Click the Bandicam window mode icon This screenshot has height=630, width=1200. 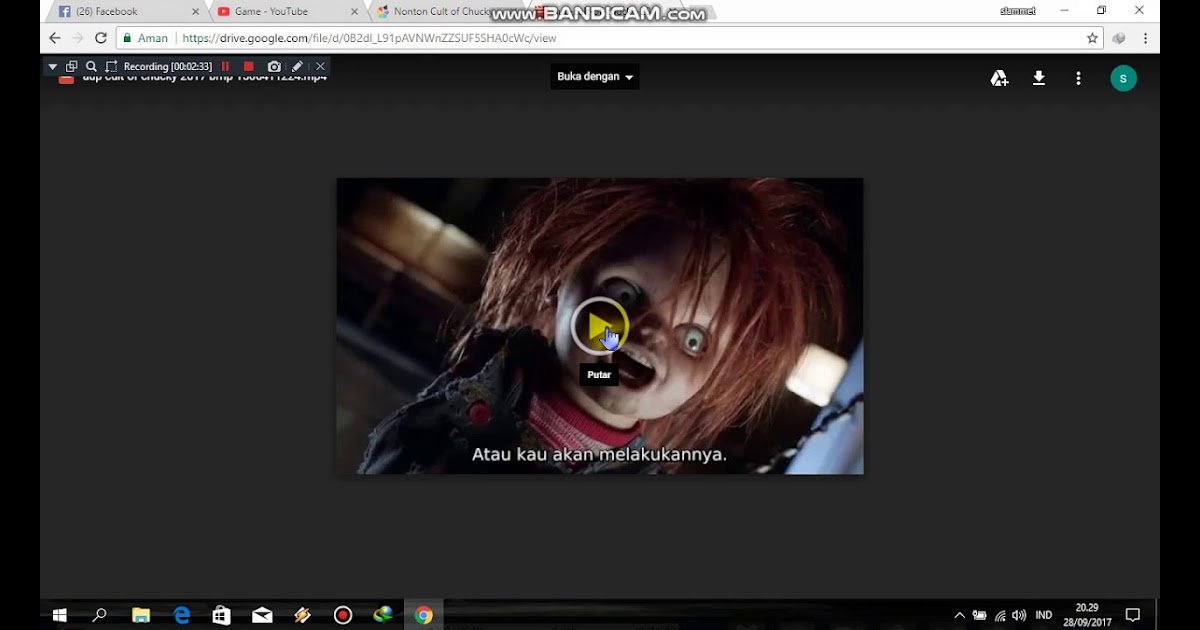[x=71, y=67]
